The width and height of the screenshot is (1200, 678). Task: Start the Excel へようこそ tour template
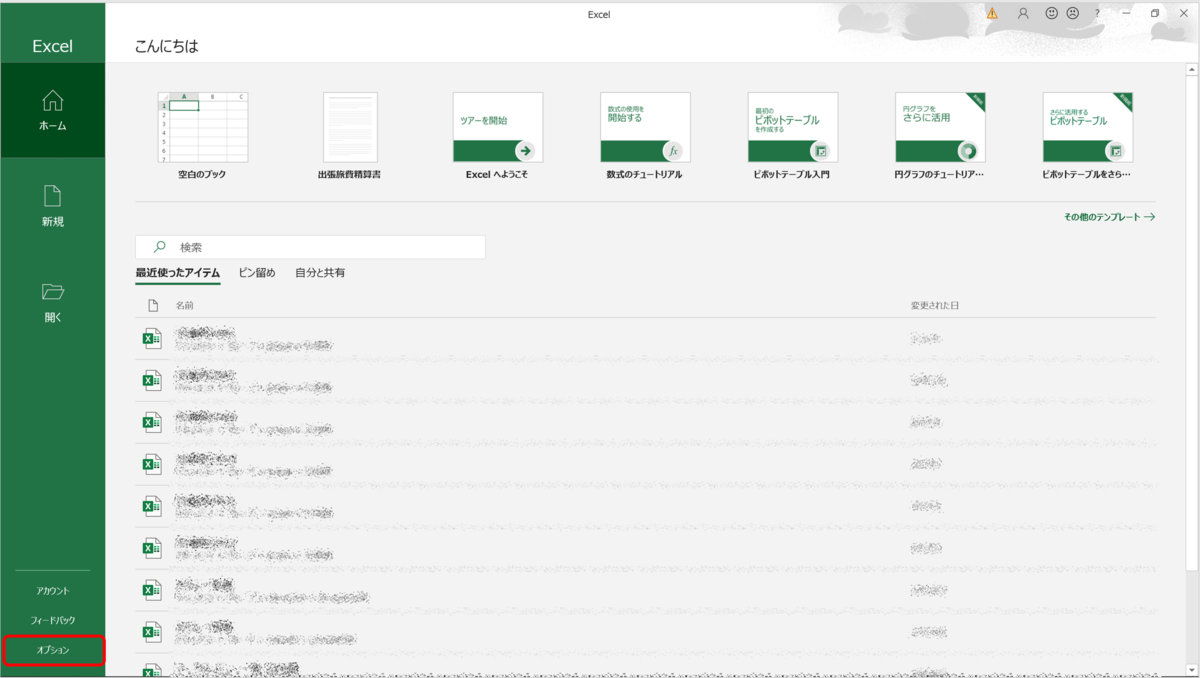pos(498,136)
